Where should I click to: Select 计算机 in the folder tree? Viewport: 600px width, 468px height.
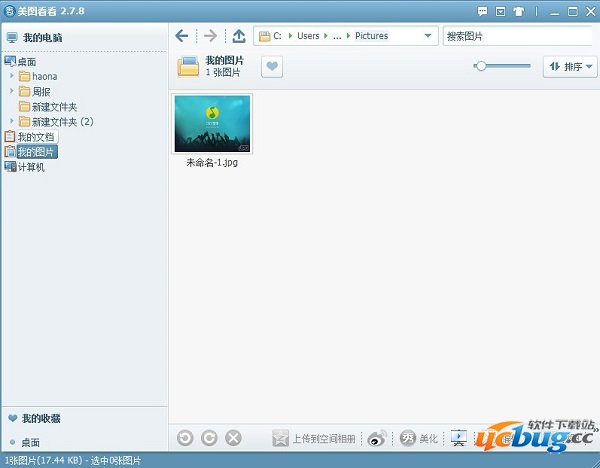pos(31,167)
